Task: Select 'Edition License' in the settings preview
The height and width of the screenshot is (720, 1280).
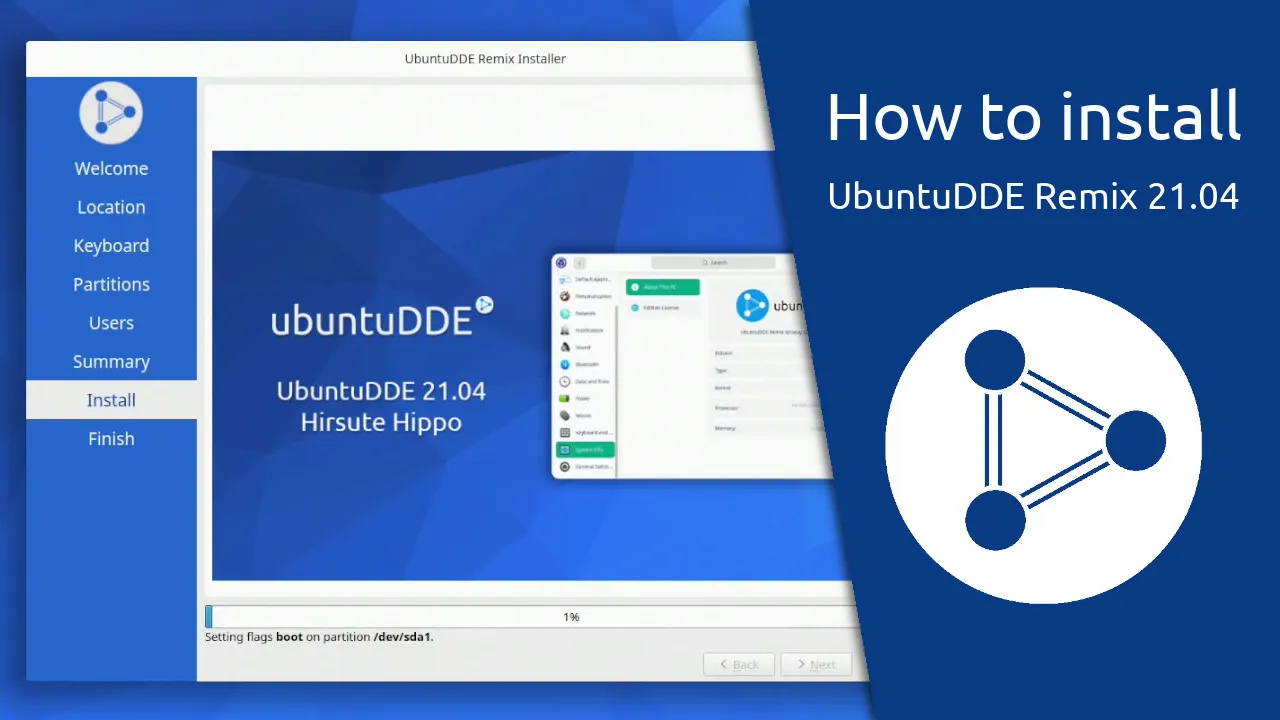Action: (x=663, y=308)
